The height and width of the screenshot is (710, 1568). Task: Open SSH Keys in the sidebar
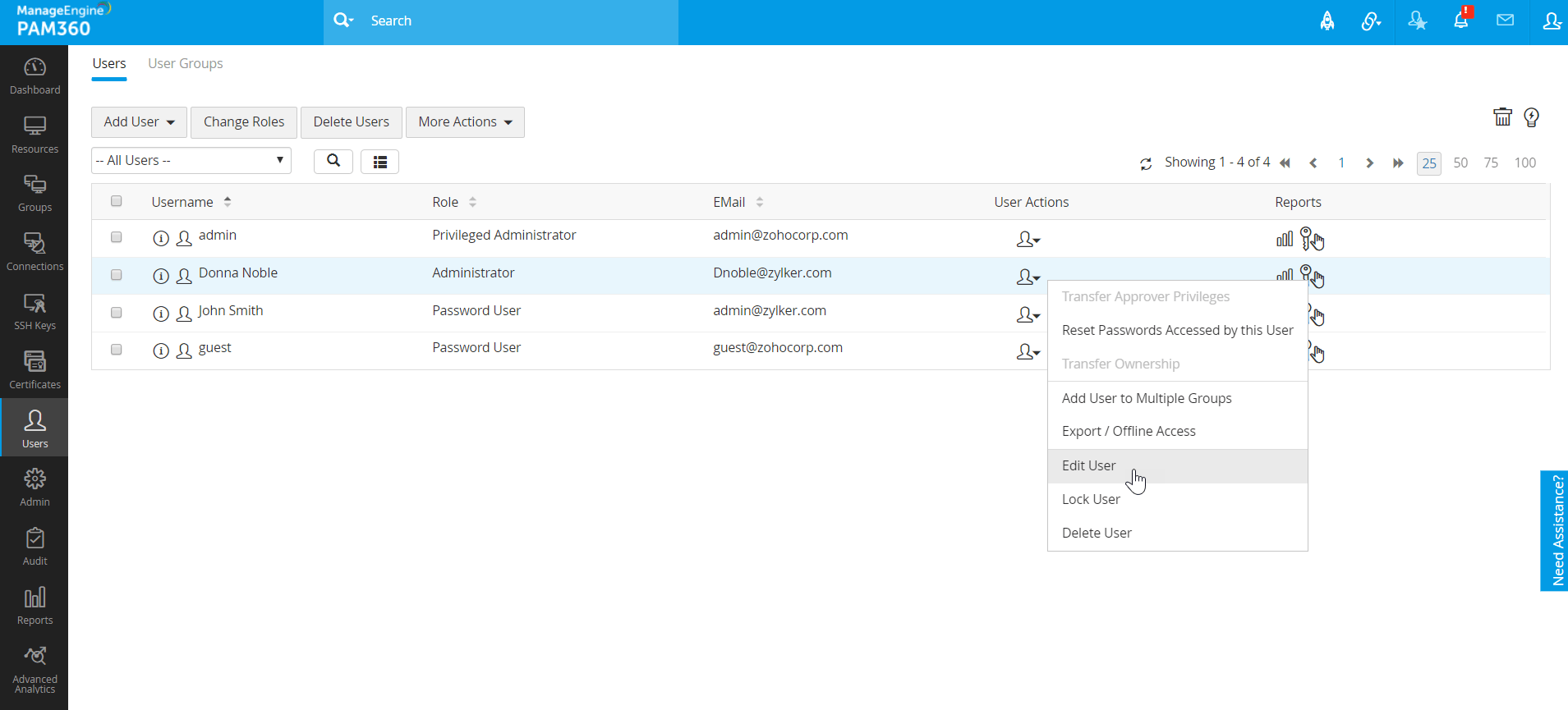pyautogui.click(x=34, y=312)
